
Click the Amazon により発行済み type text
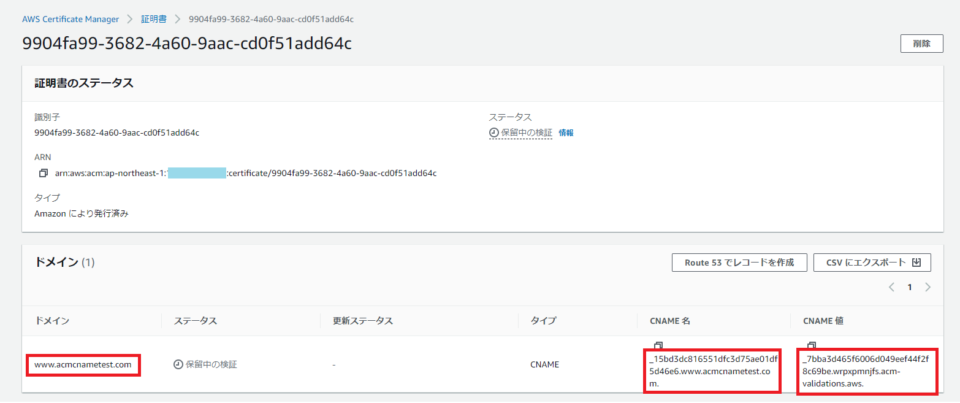[x=81, y=214]
